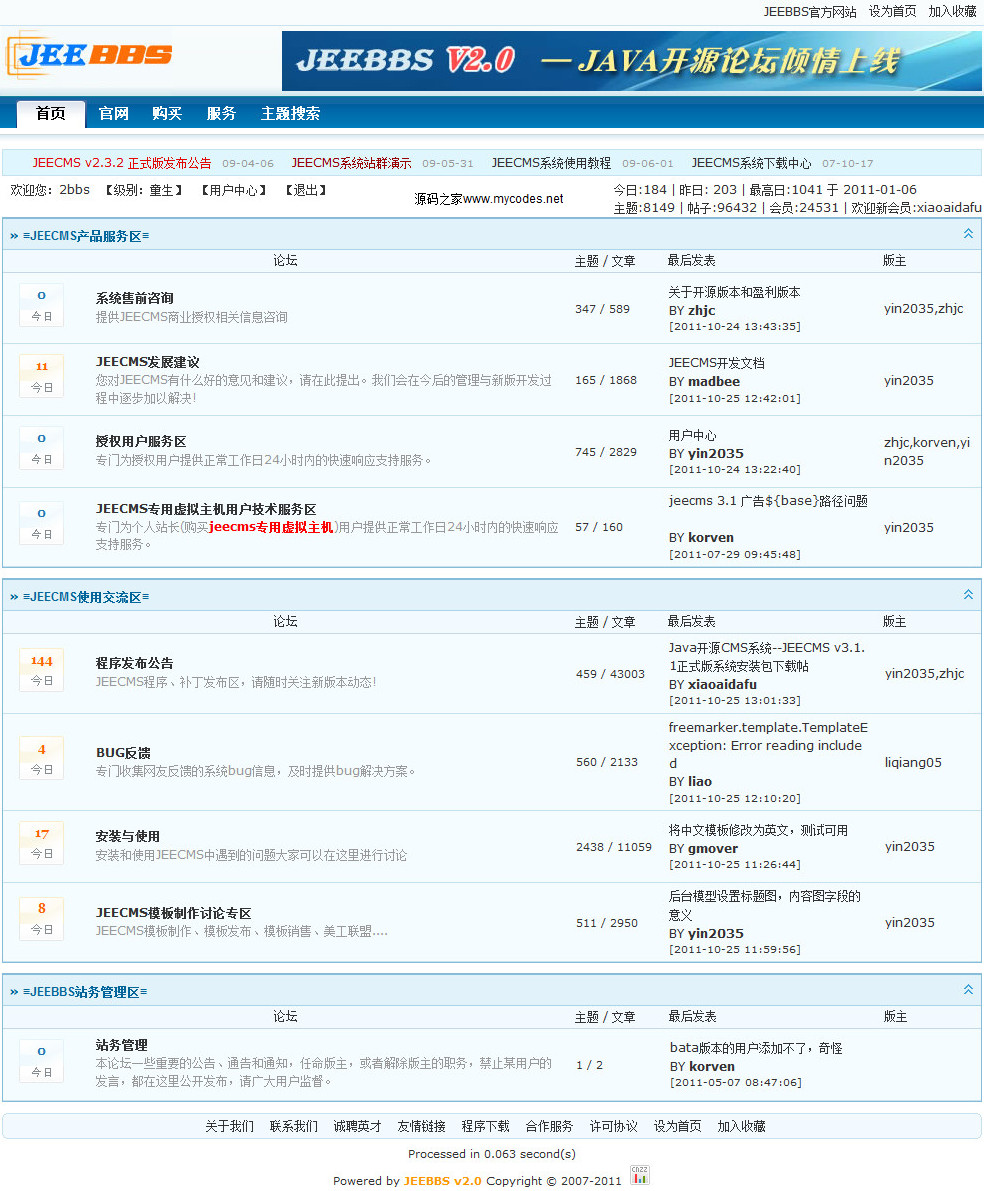View profile of poster gmover
Screen dimensions: 984x1191
tap(713, 848)
